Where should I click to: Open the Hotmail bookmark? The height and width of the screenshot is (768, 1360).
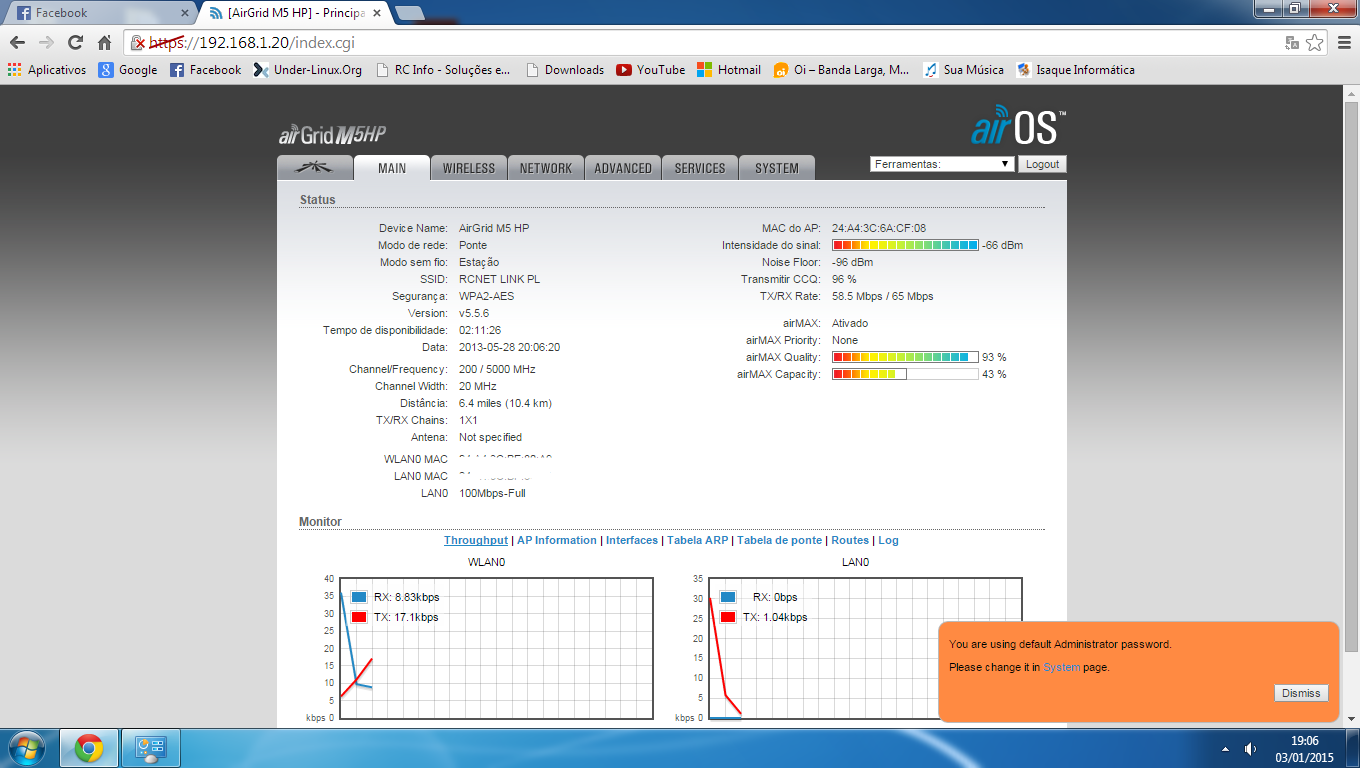[729, 70]
